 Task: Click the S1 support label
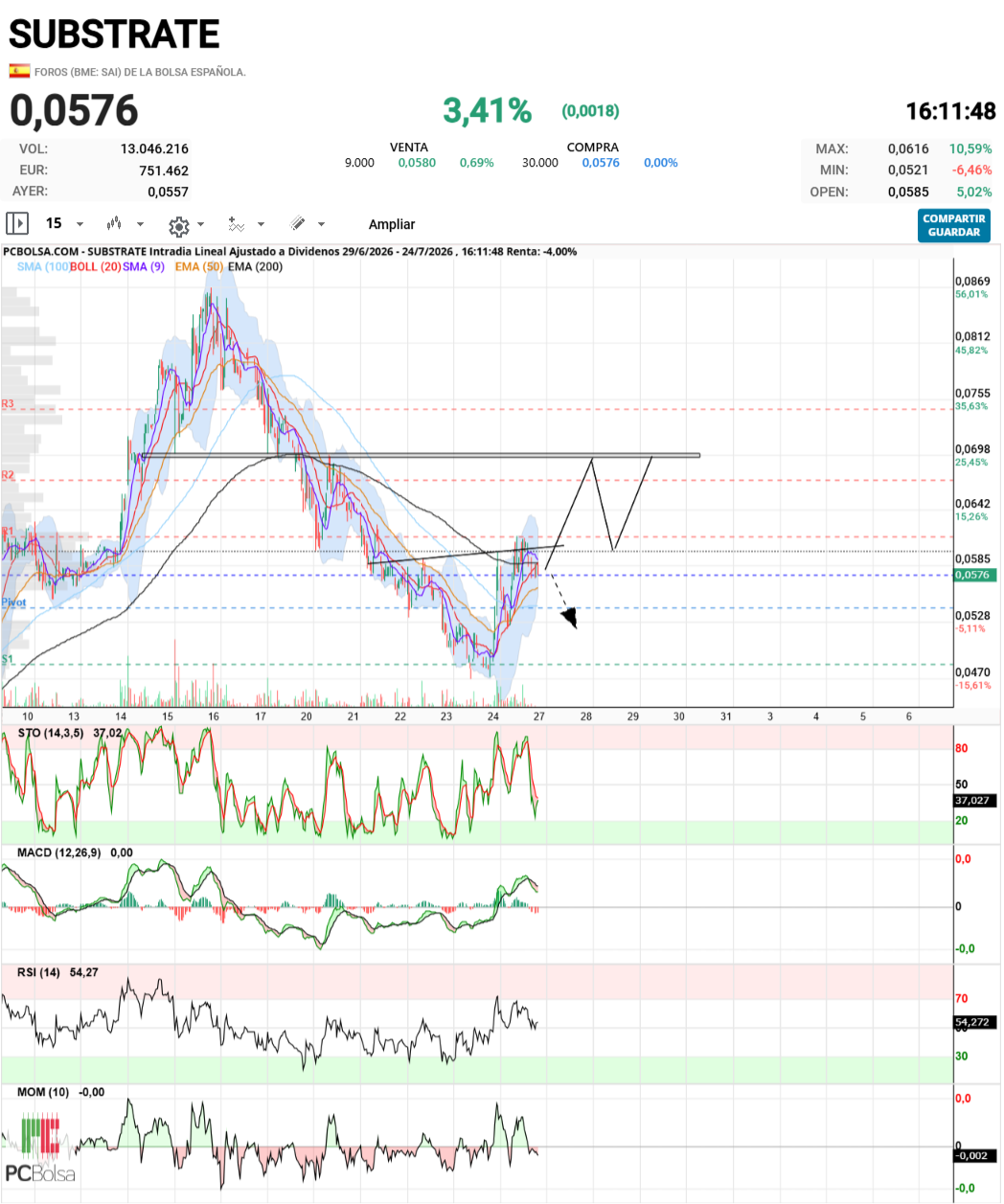8,659
